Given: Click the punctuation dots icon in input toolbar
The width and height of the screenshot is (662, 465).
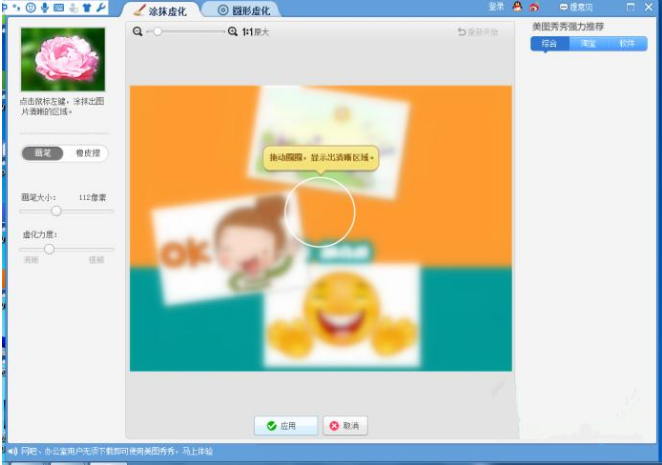Looking at the screenshot, I should (17, 7).
